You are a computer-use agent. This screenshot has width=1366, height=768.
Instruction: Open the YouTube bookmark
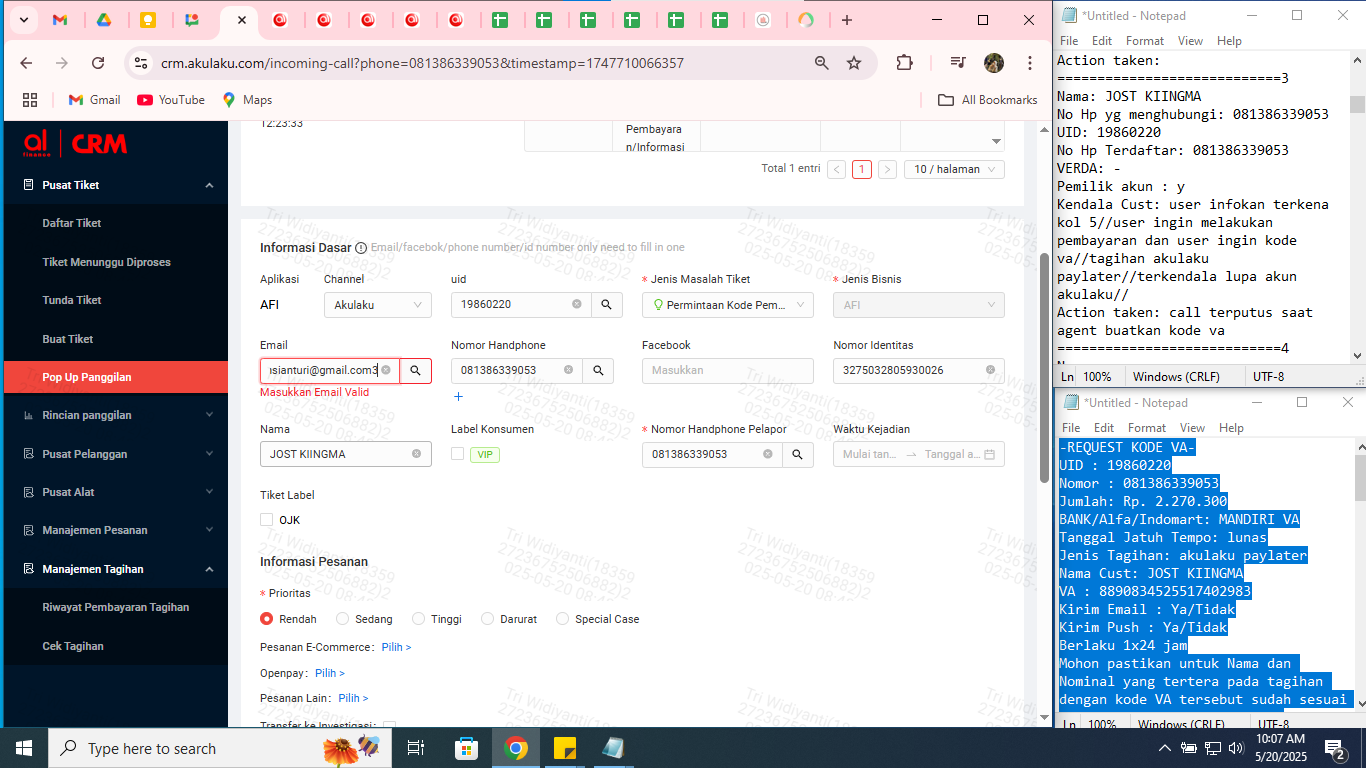click(x=171, y=100)
